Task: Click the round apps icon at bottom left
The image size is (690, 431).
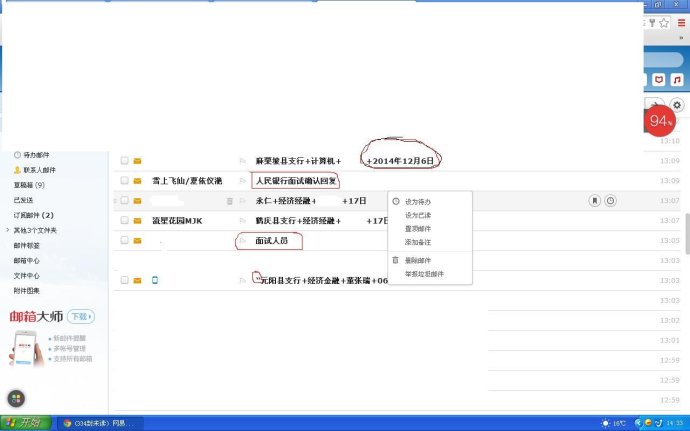Action: click(15, 398)
